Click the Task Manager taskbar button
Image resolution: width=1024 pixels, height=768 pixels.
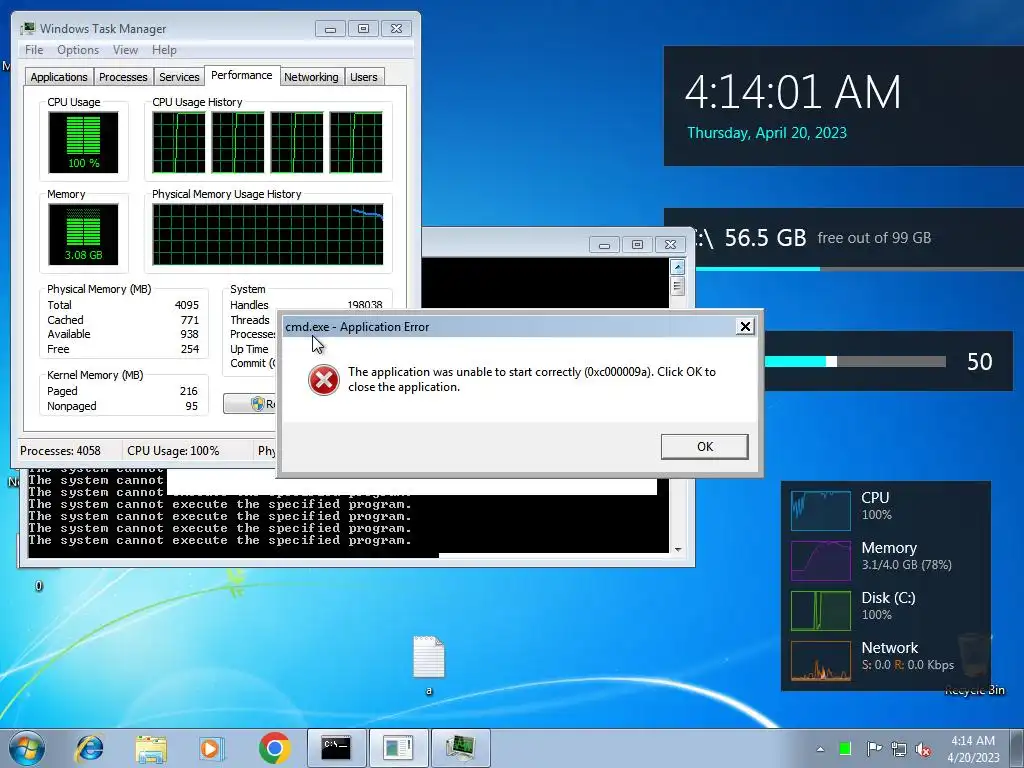tap(460, 748)
